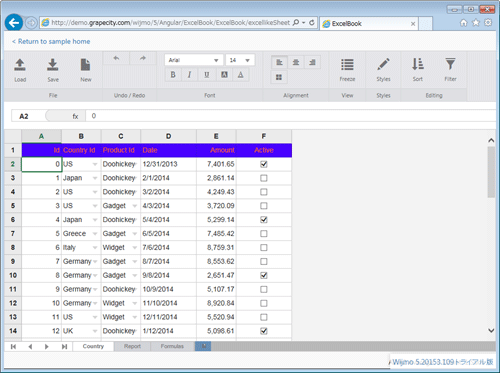This screenshot has height=373, width=500.
Task: Select column D header
Action: click(168, 136)
